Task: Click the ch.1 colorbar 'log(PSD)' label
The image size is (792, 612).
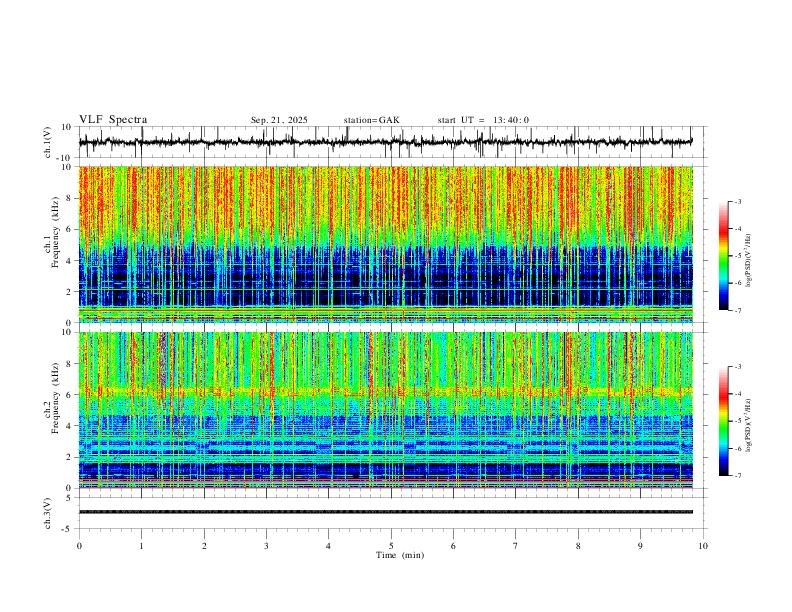Action: point(749,261)
